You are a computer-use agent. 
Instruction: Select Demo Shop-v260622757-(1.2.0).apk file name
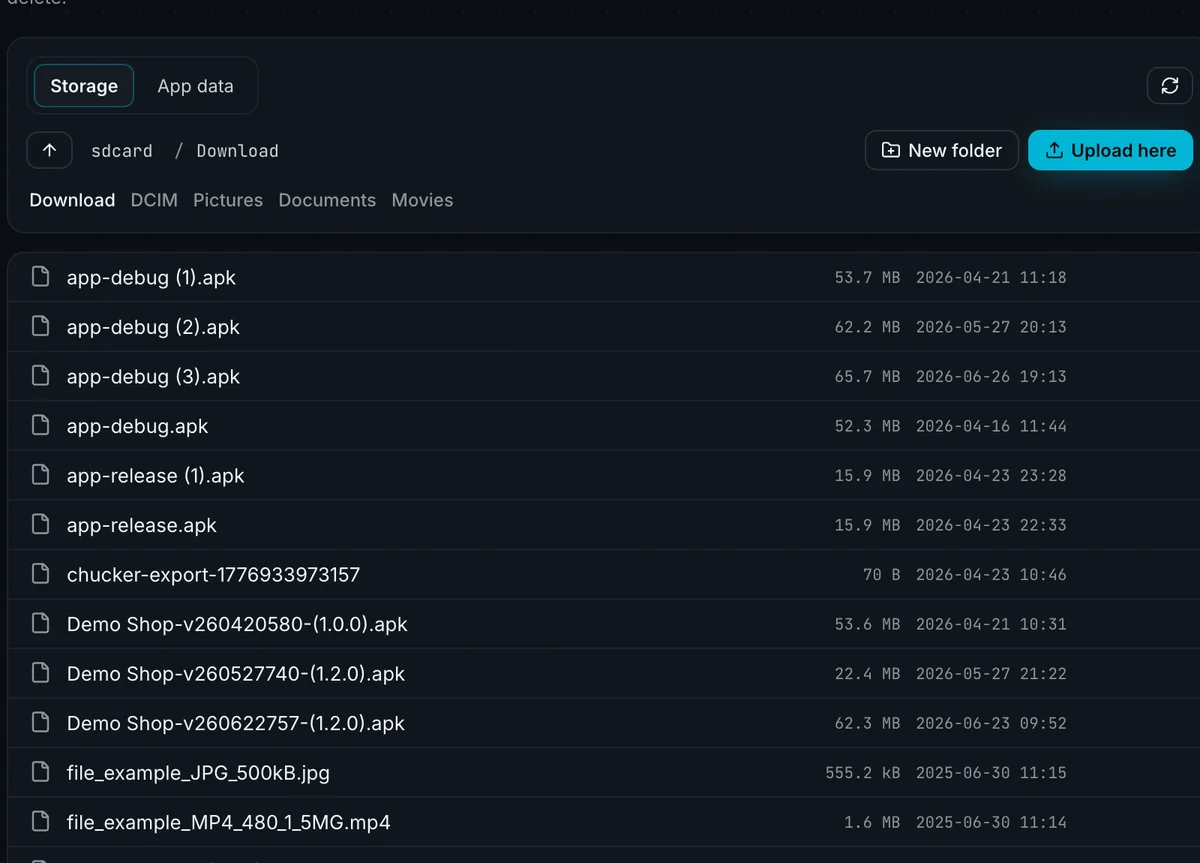(236, 723)
